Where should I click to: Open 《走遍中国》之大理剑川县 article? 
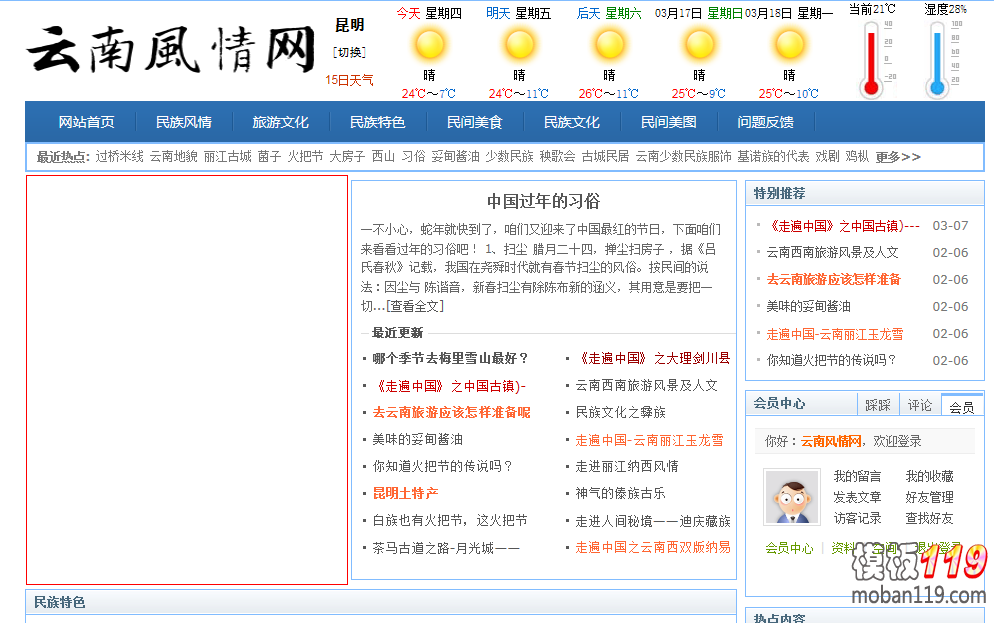pyautogui.click(x=653, y=359)
